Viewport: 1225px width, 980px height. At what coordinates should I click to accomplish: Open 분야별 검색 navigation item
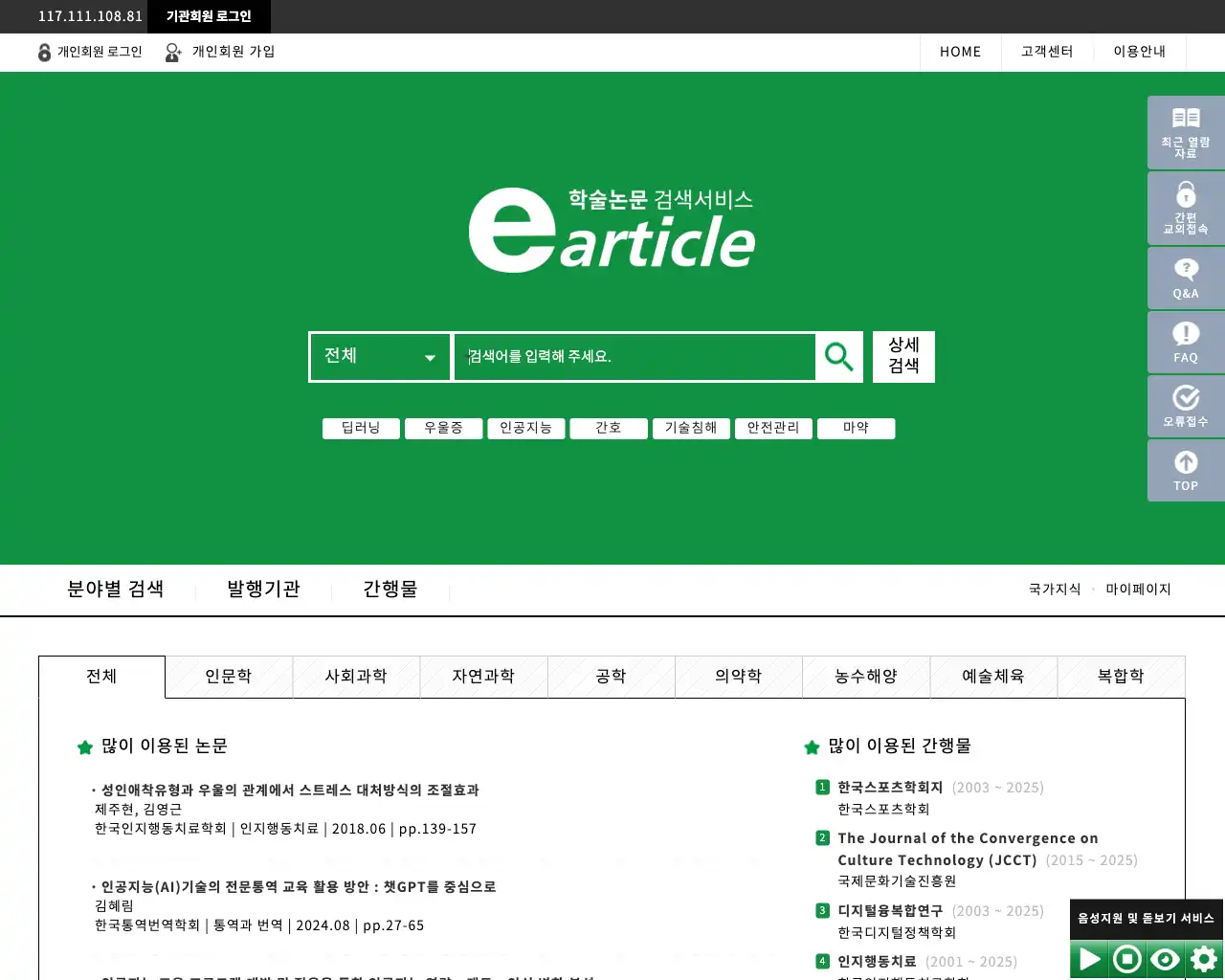pos(115,590)
